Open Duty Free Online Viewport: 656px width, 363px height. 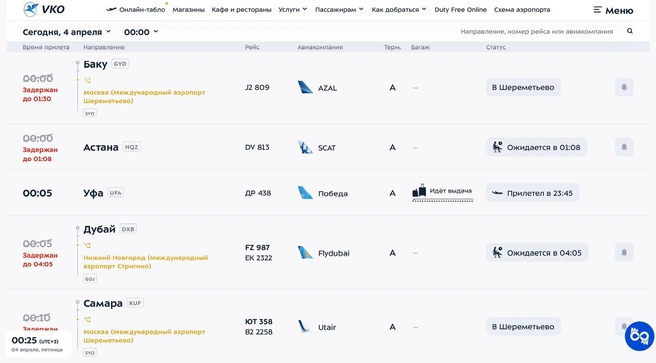click(460, 9)
